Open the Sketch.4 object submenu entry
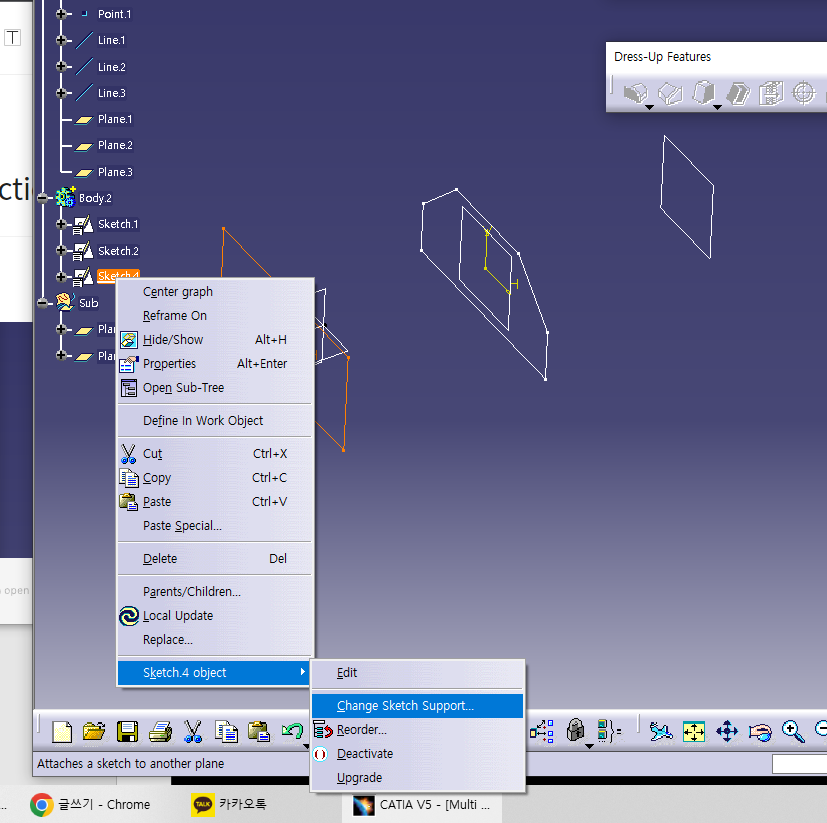The width and height of the screenshot is (827, 823). [x=214, y=673]
